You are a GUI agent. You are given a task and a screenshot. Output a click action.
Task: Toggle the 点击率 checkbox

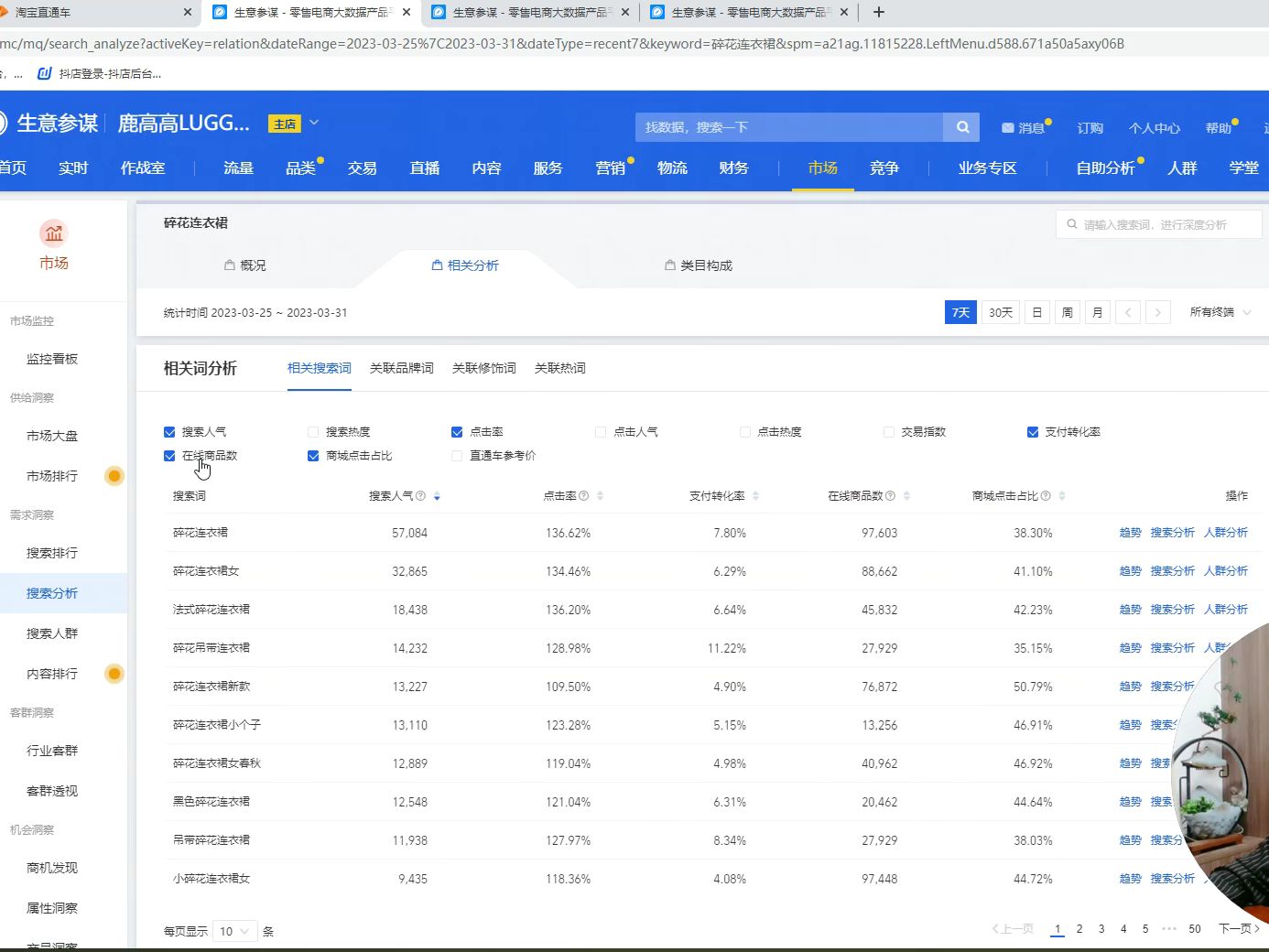point(457,432)
